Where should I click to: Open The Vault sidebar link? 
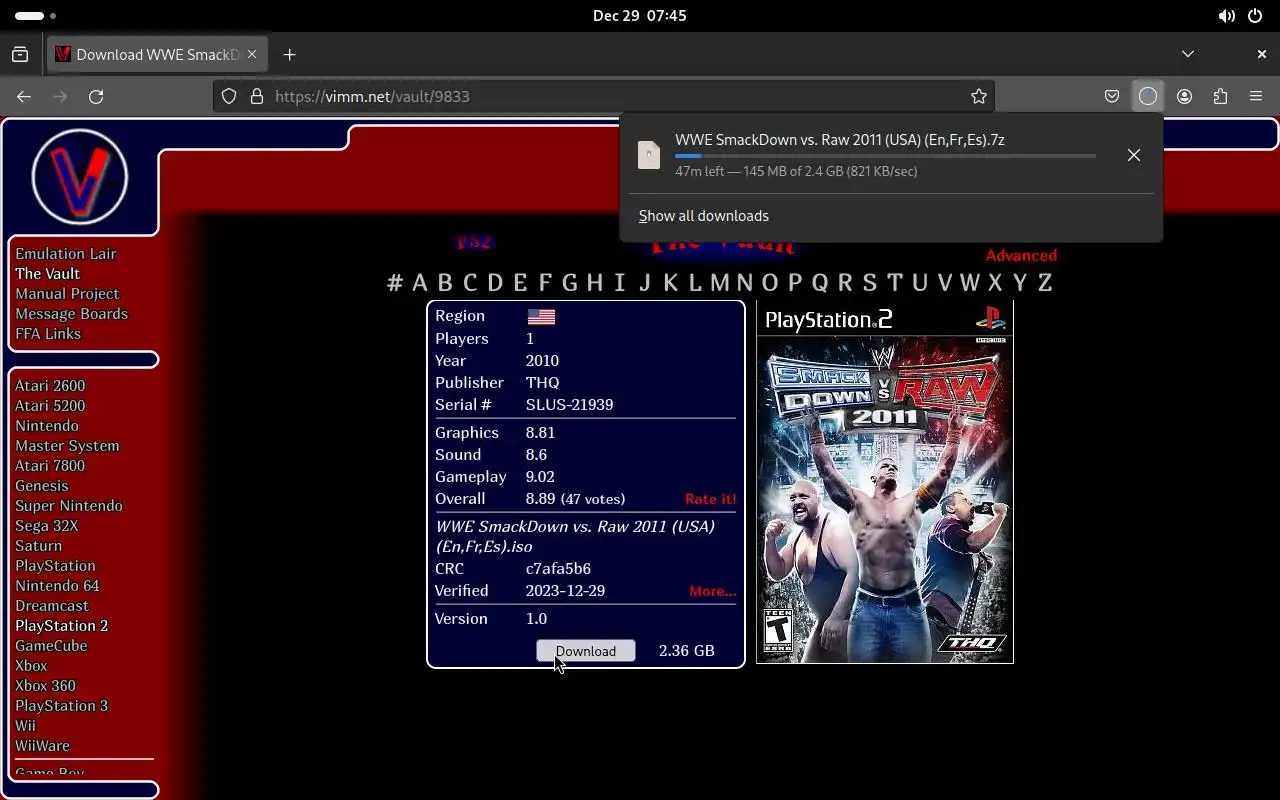click(47, 274)
